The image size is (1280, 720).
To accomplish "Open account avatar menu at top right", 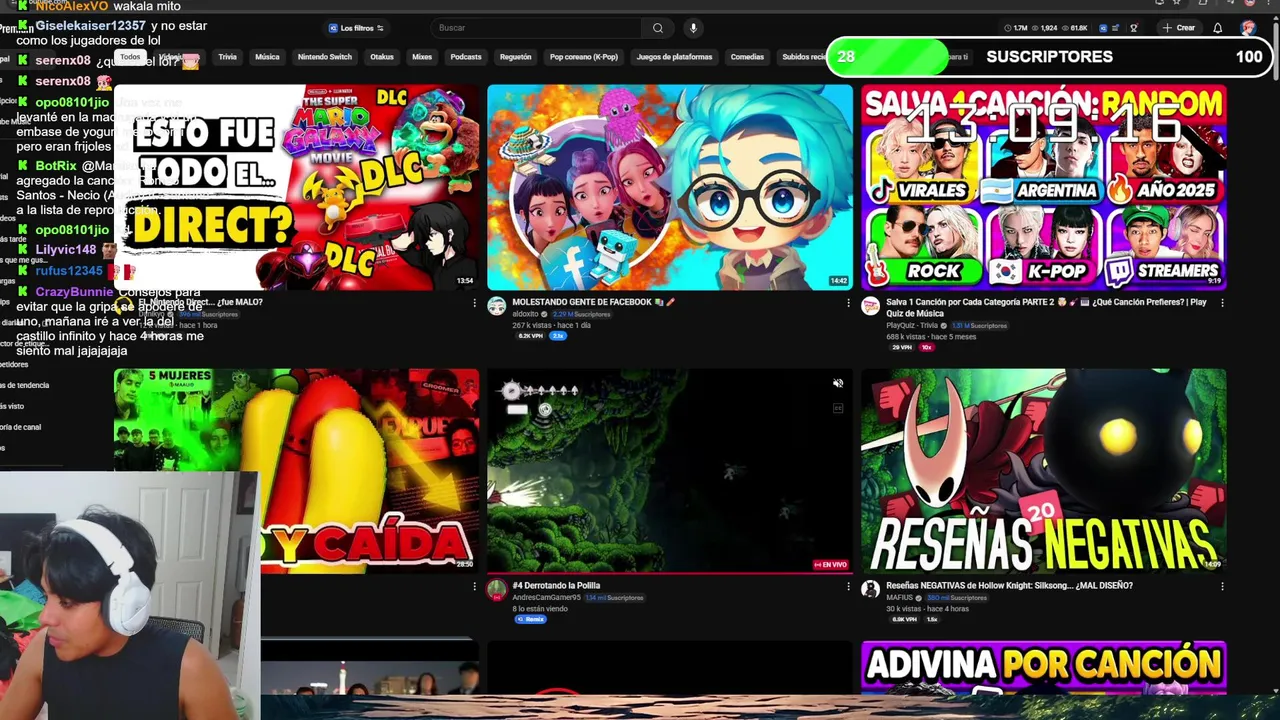I will pos(1248,28).
